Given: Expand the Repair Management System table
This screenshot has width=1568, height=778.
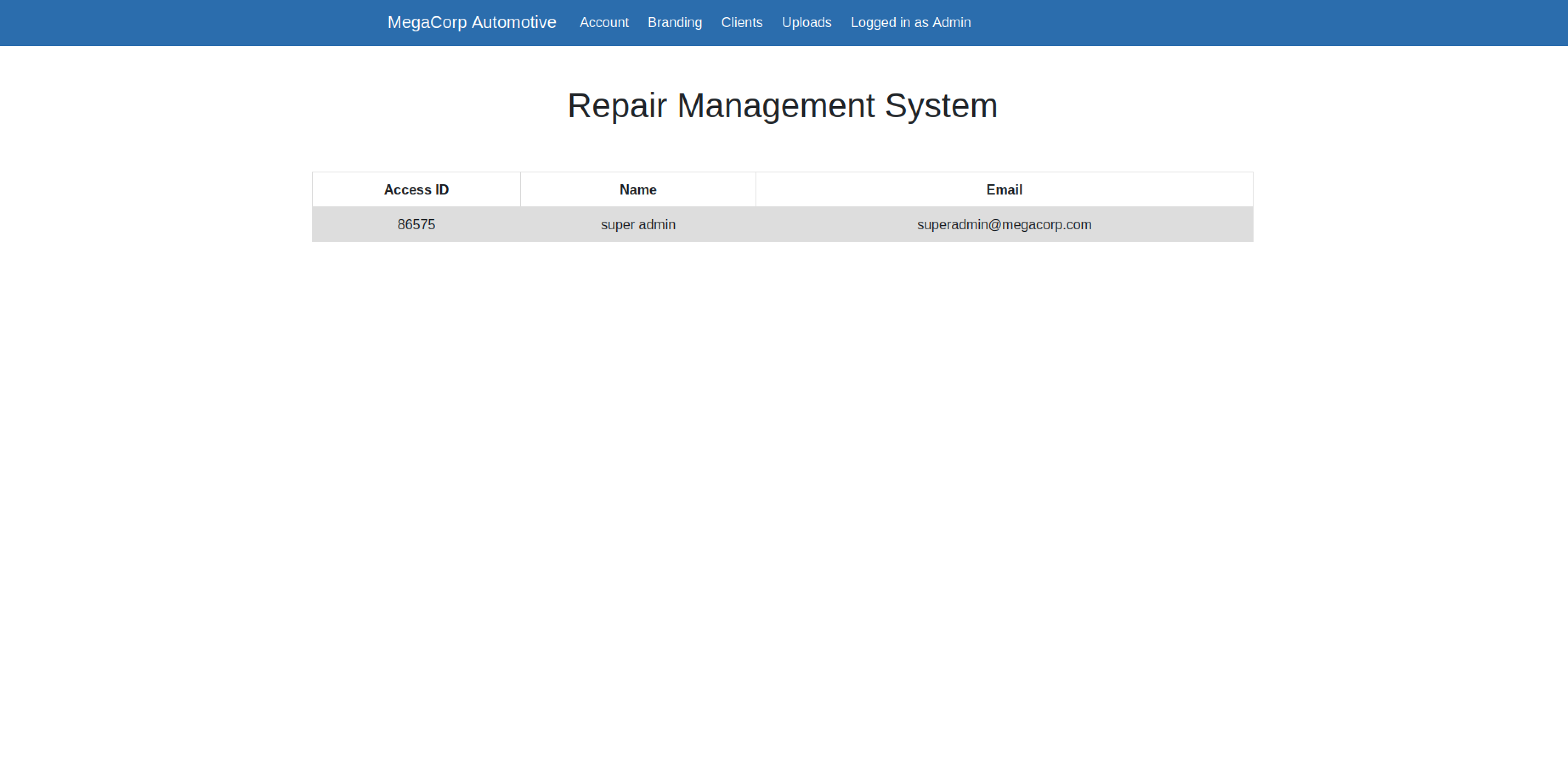Looking at the screenshot, I should tap(783, 224).
